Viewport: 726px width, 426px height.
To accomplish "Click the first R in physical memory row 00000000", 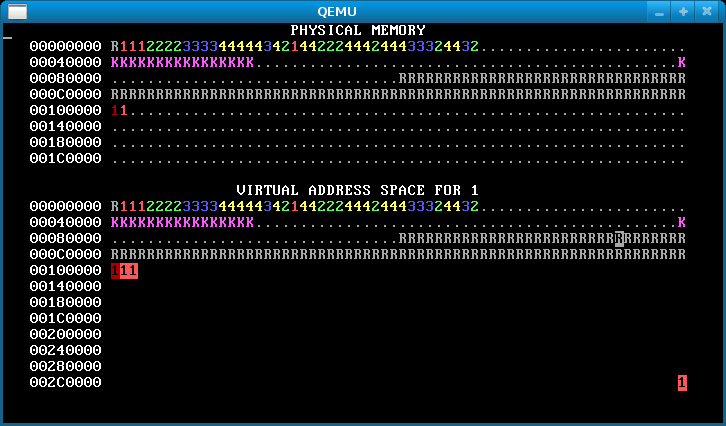I will (x=115, y=46).
